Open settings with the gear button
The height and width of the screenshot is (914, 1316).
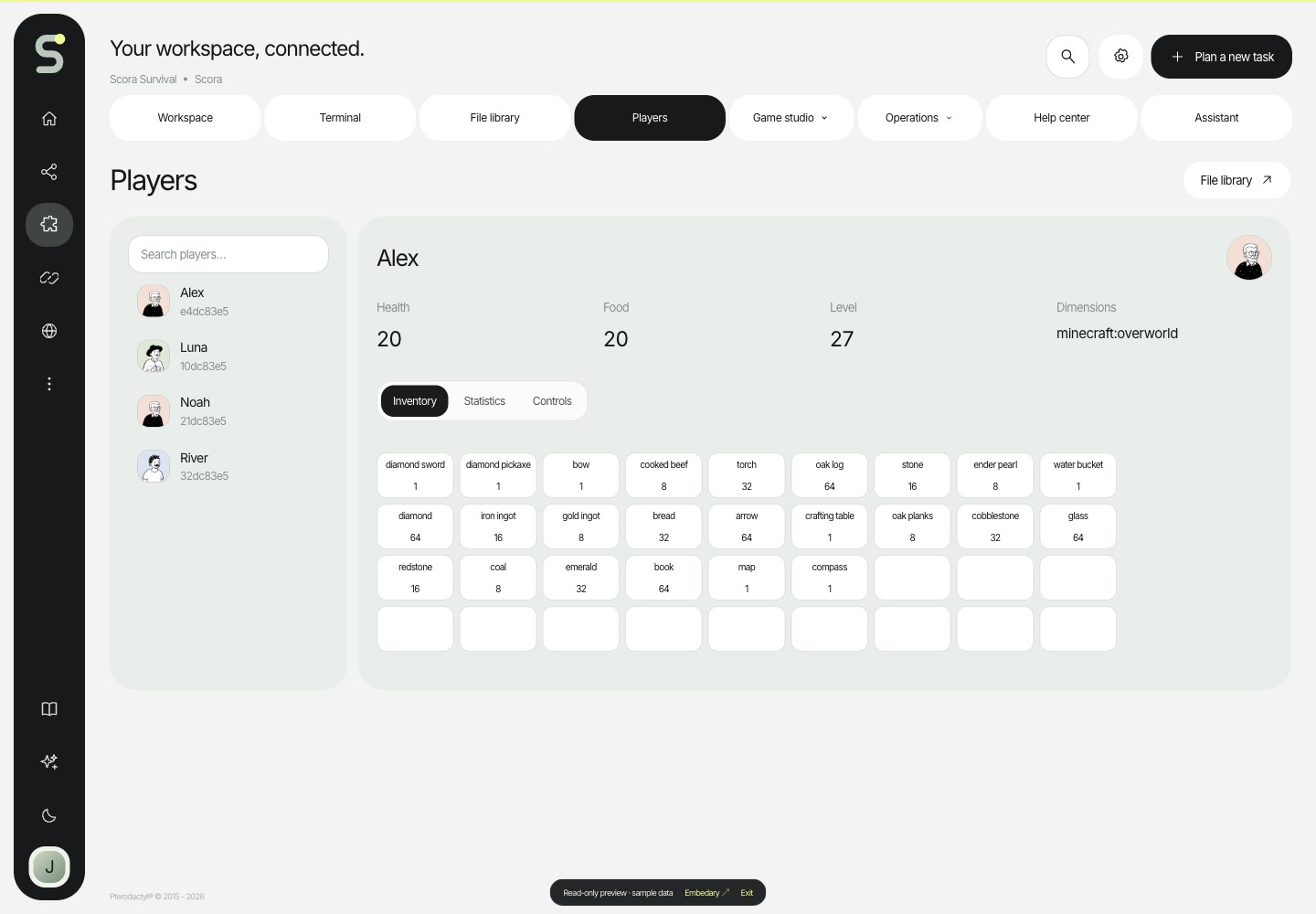pyautogui.click(x=1121, y=57)
